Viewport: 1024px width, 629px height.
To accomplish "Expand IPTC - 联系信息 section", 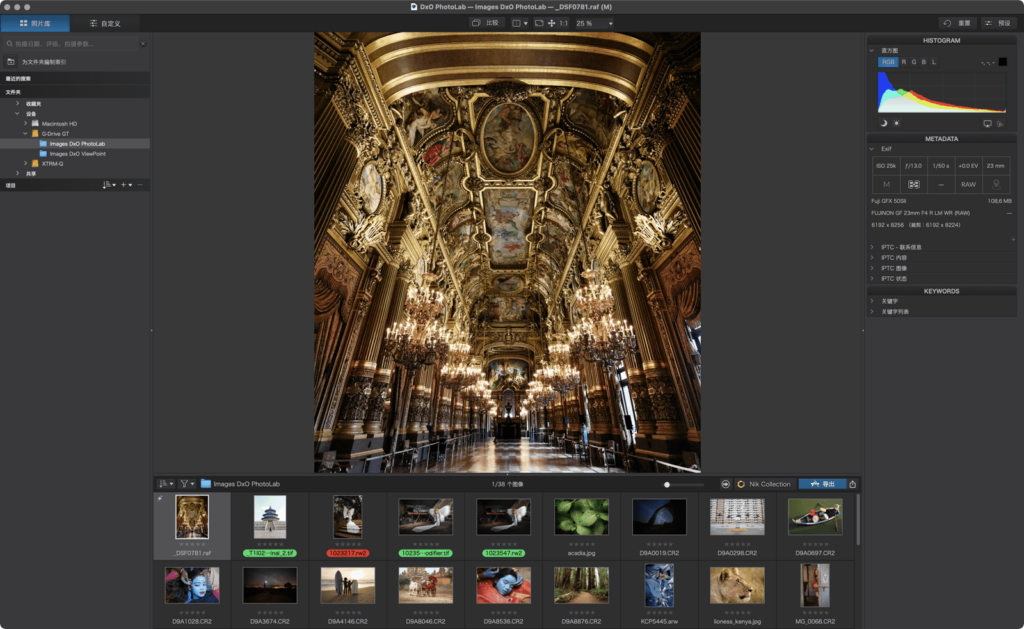I will (872, 248).
